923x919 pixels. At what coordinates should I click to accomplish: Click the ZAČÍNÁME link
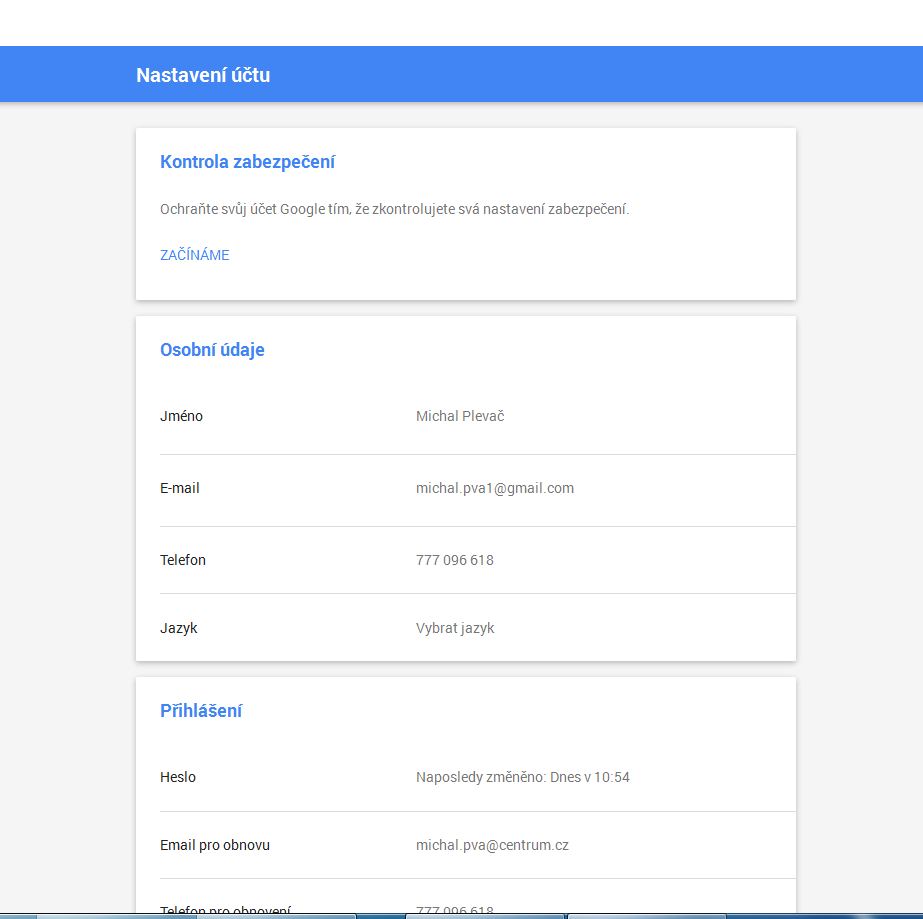click(x=194, y=255)
